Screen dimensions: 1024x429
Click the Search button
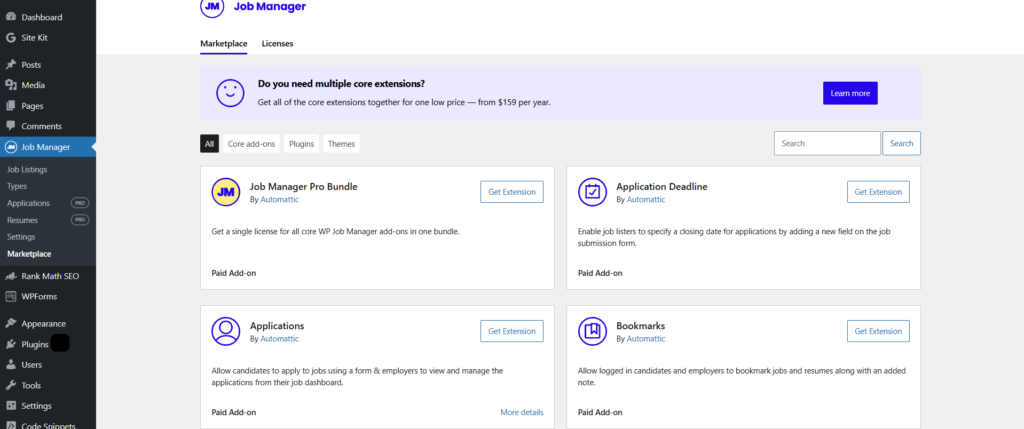tap(901, 143)
